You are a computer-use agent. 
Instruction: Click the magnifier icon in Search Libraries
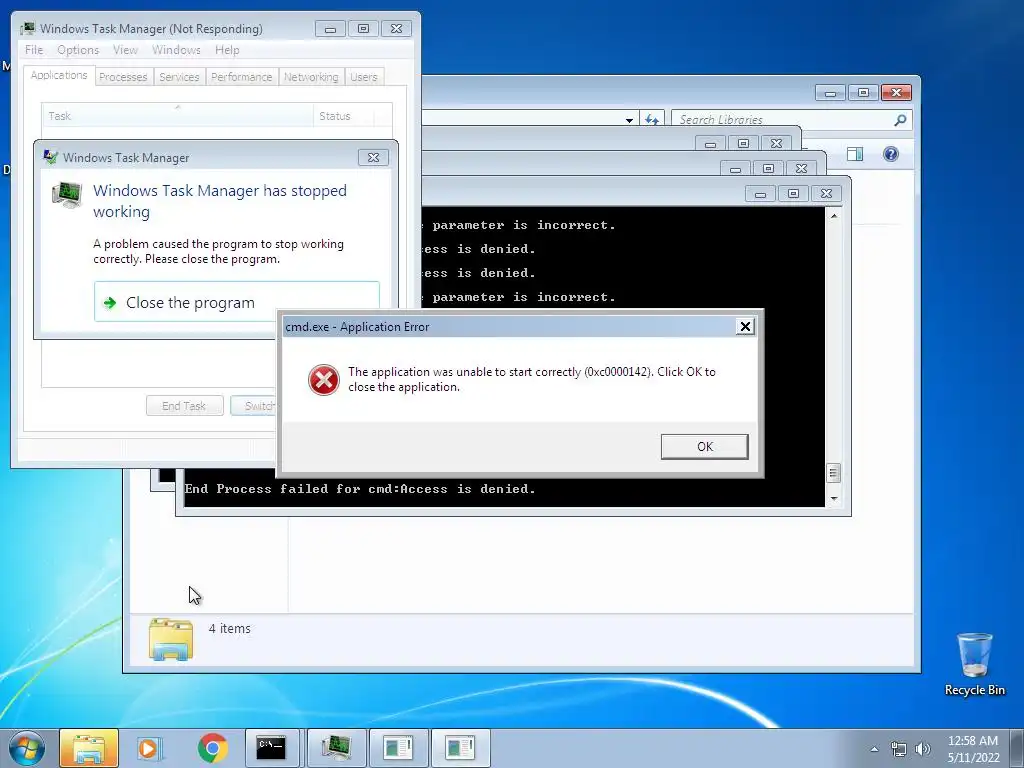[900, 120]
